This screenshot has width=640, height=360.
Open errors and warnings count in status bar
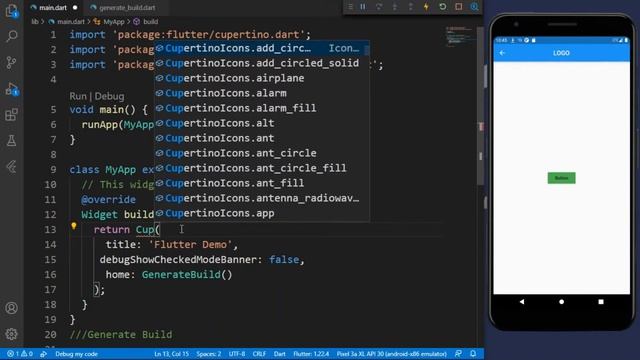point(20,354)
